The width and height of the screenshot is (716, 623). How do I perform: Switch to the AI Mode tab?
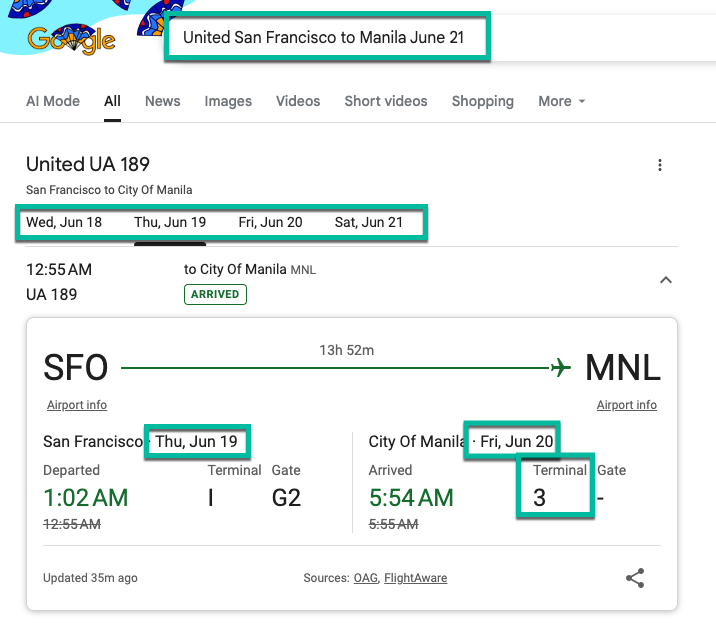pos(53,101)
